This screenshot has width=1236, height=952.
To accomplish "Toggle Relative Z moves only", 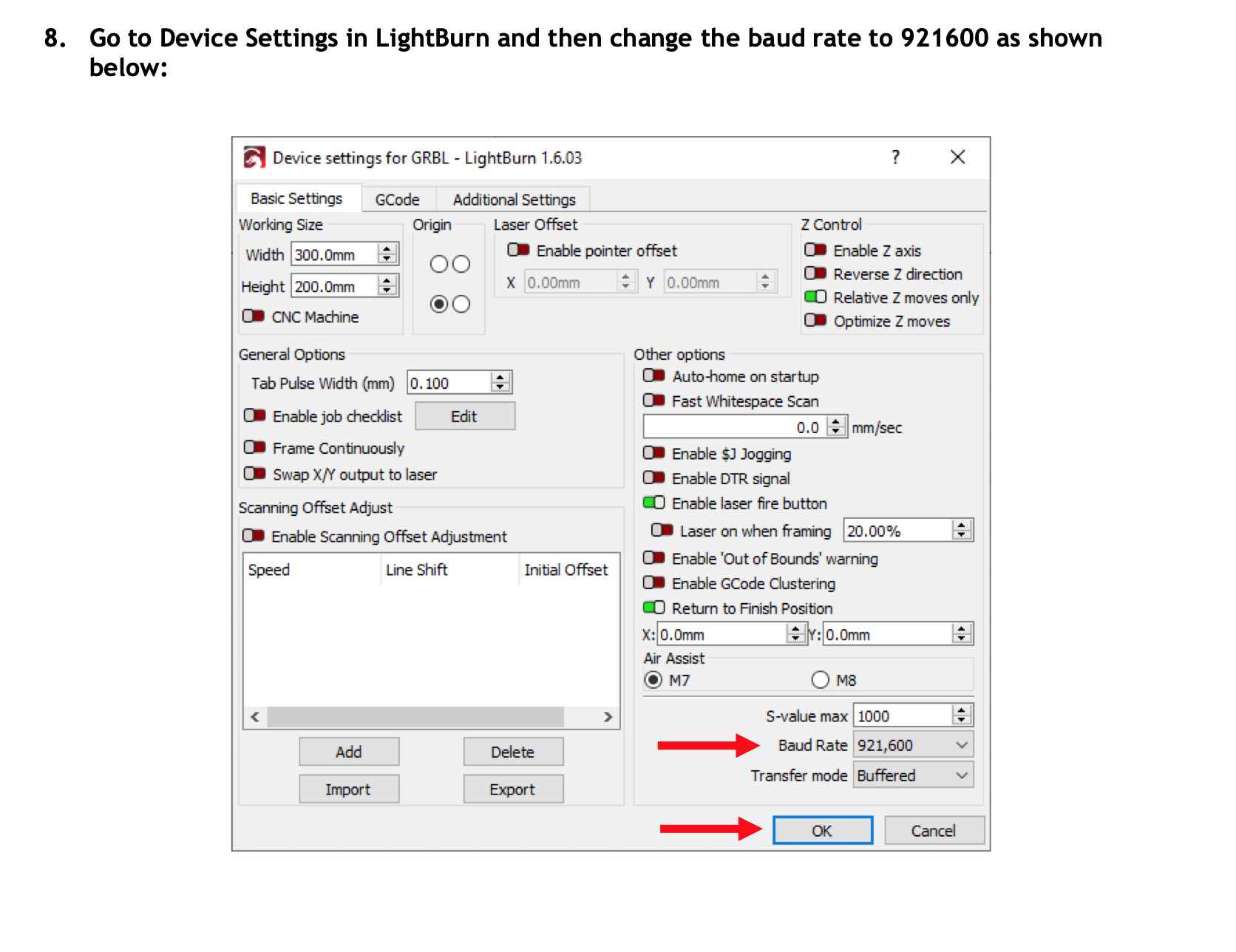I will pos(815,297).
